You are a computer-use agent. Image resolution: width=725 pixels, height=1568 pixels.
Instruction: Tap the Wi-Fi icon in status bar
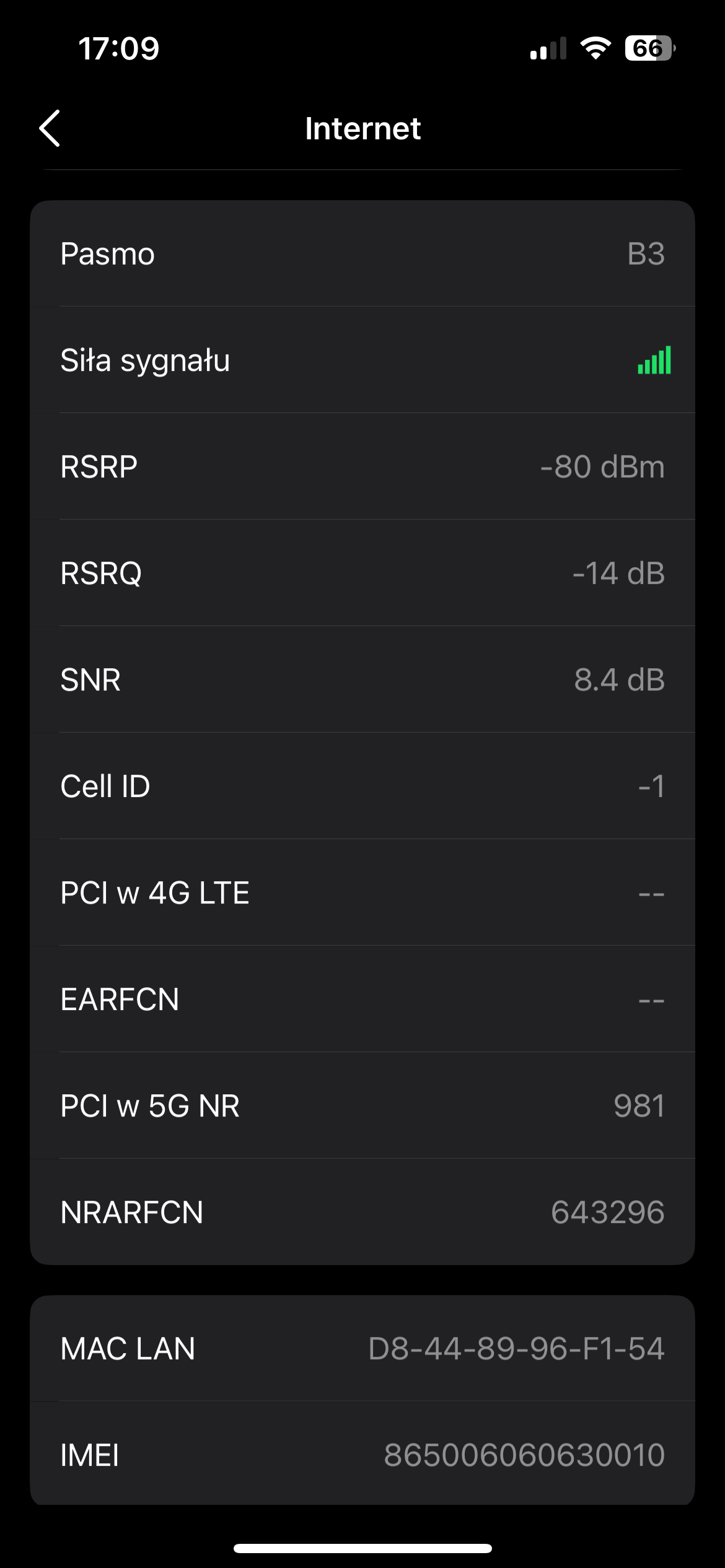[595, 48]
